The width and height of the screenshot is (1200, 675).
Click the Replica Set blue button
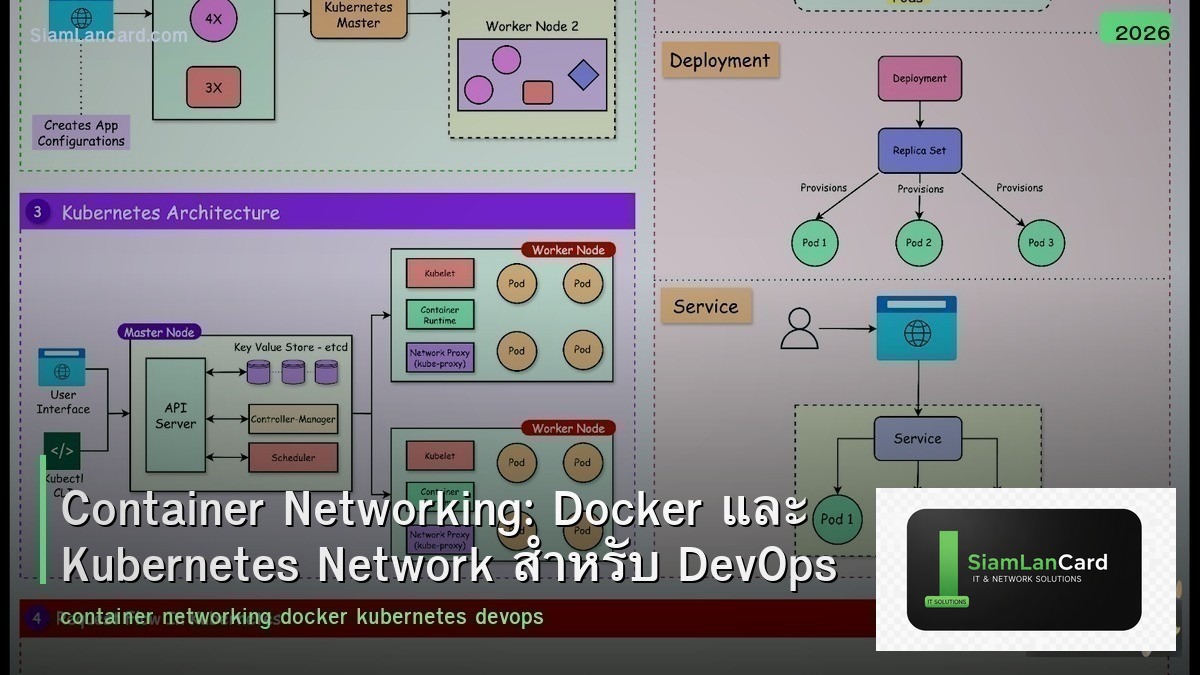tap(919, 150)
